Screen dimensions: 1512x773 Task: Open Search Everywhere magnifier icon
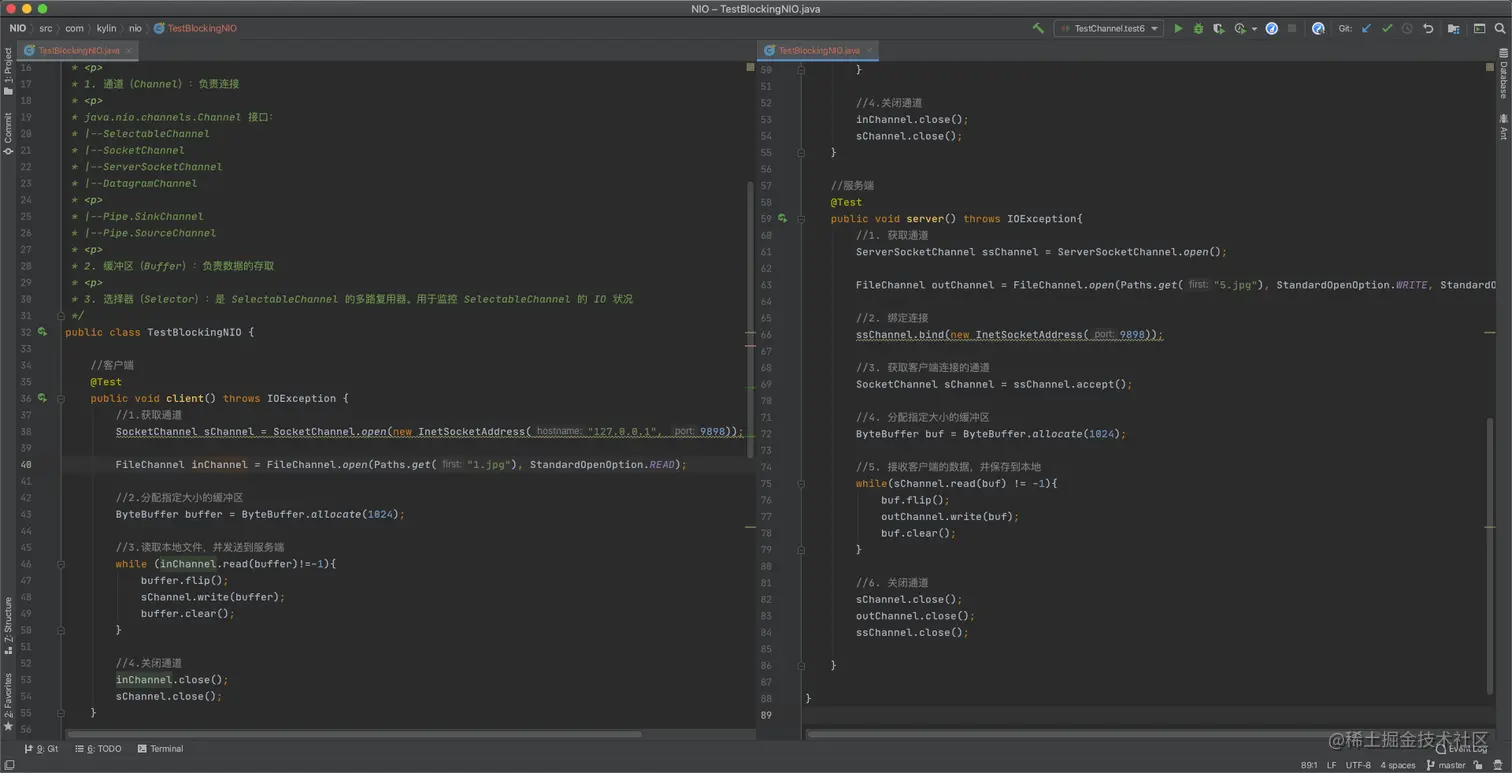click(1499, 29)
